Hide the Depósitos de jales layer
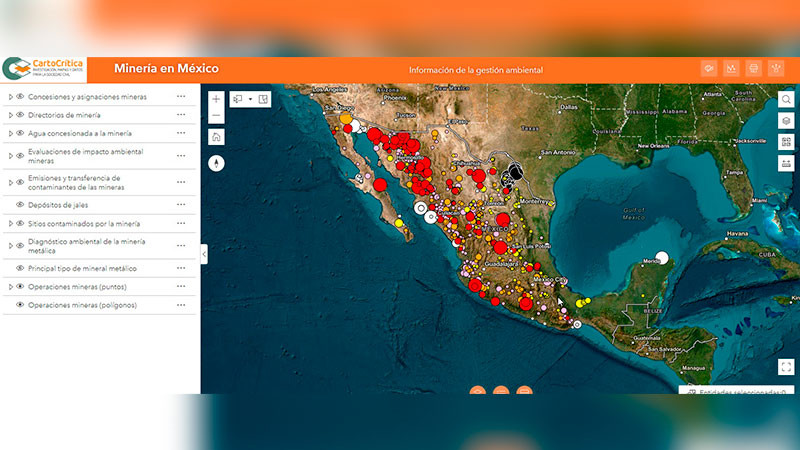The width and height of the screenshot is (800, 450). tap(20, 205)
